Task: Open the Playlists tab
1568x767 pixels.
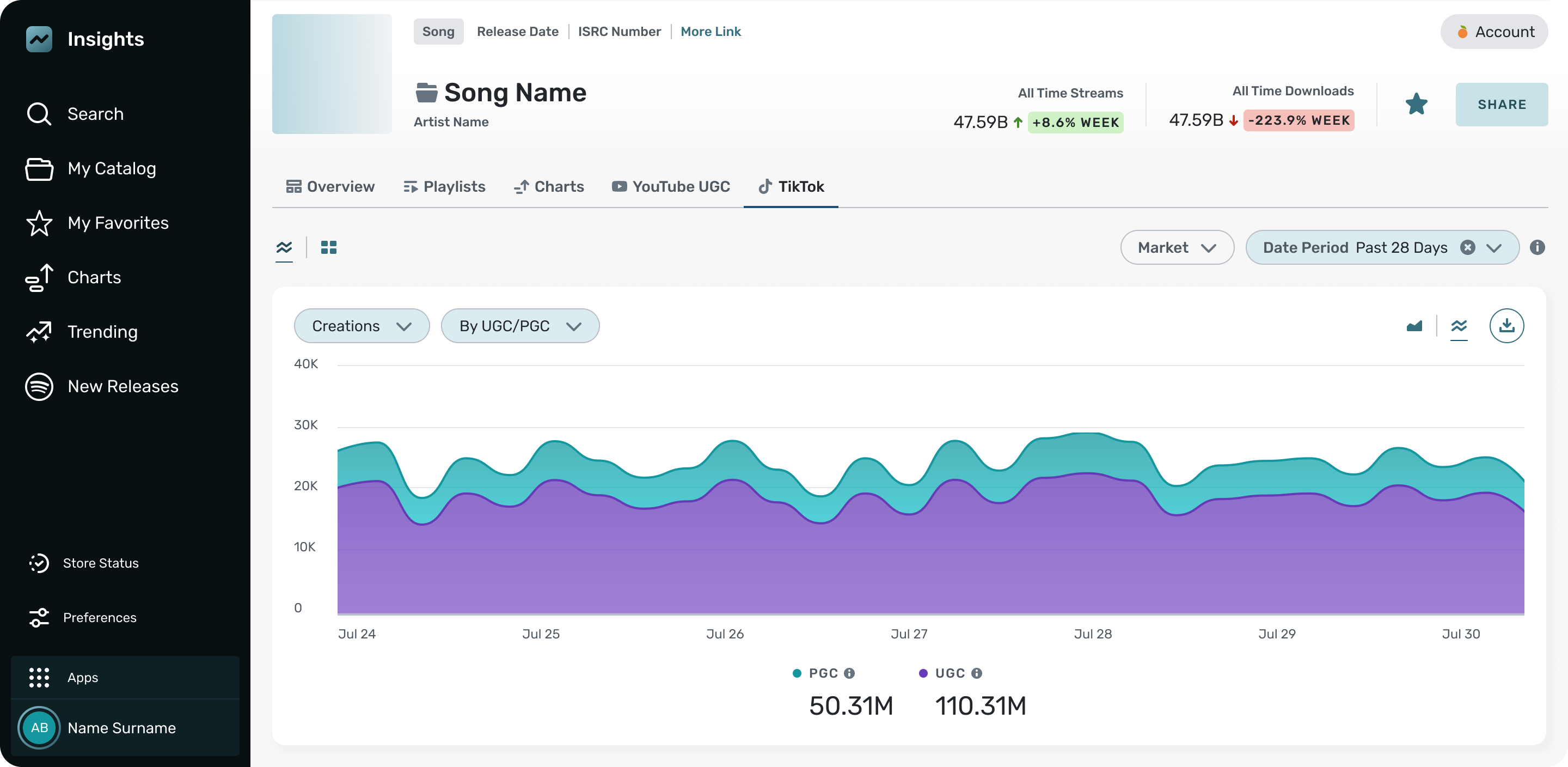Action: 444,186
